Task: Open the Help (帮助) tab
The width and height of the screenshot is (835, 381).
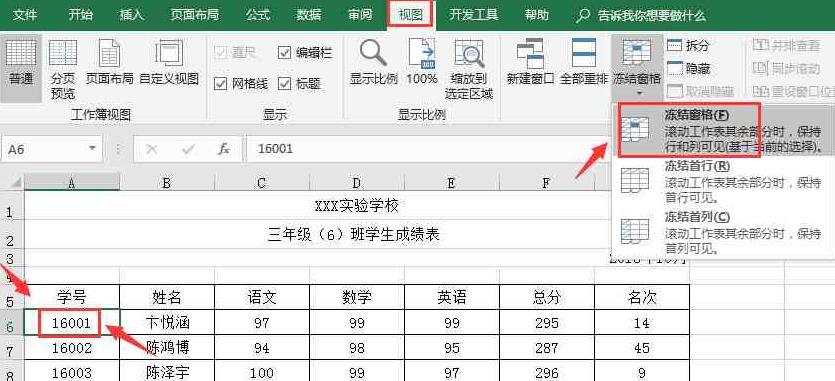Action: pyautogui.click(x=536, y=15)
